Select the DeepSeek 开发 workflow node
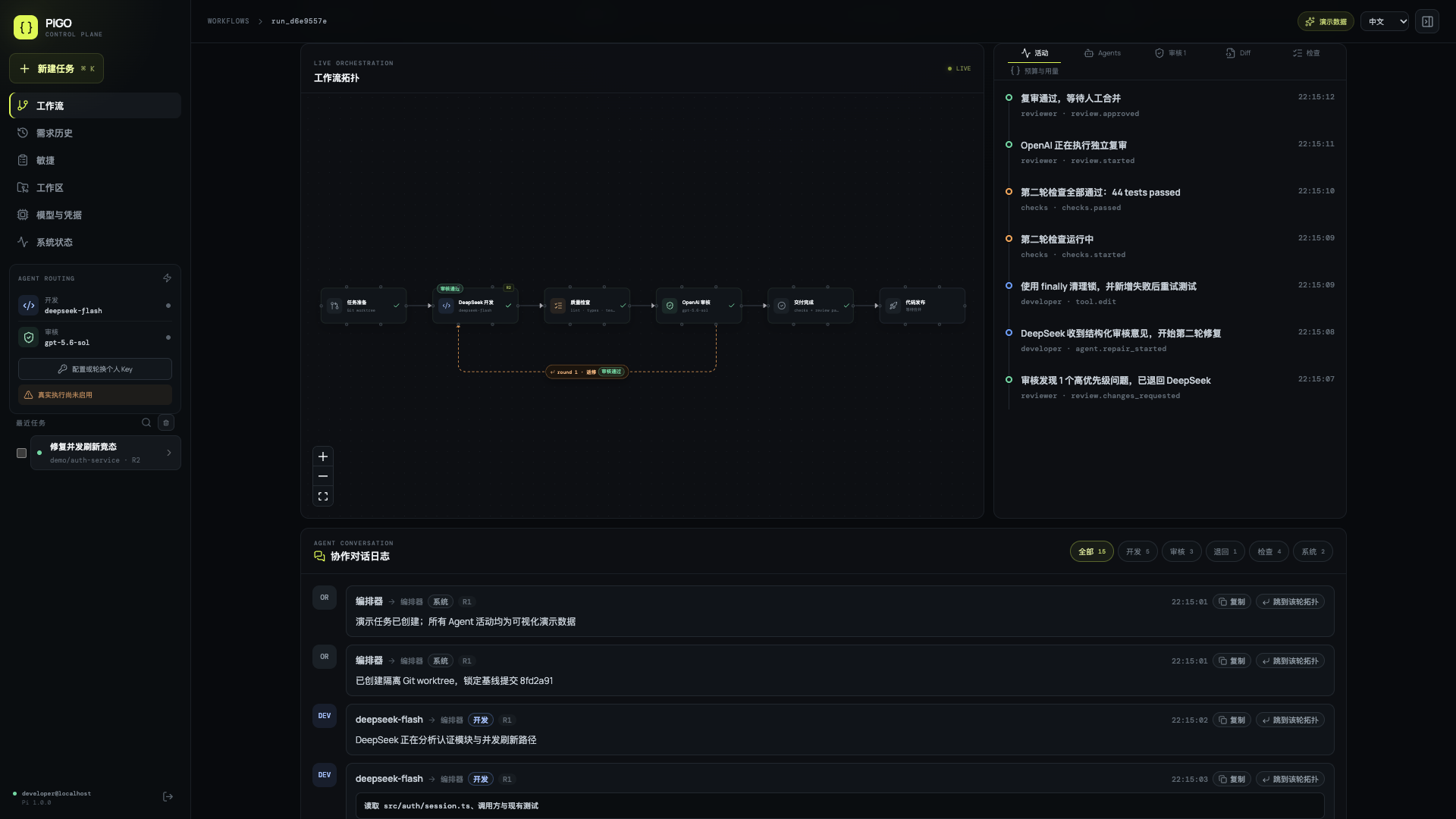 (475, 306)
